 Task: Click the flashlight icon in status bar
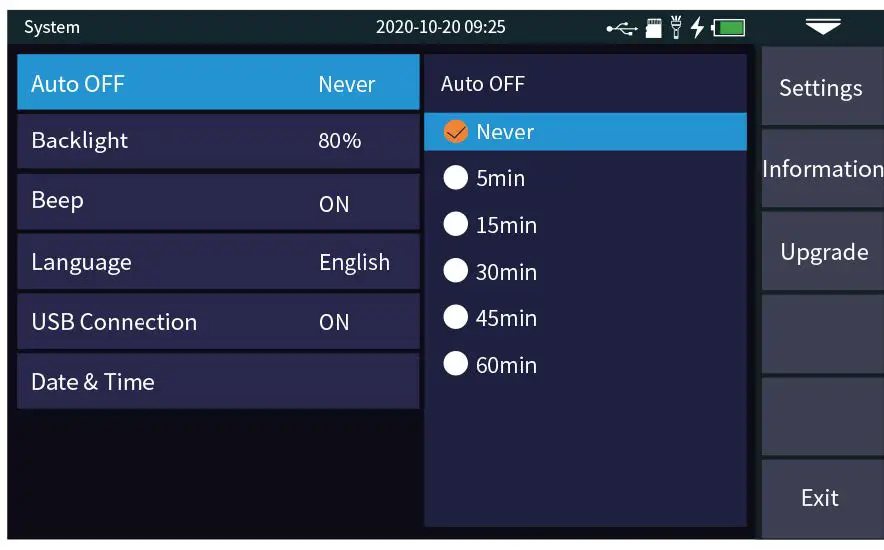[676, 27]
